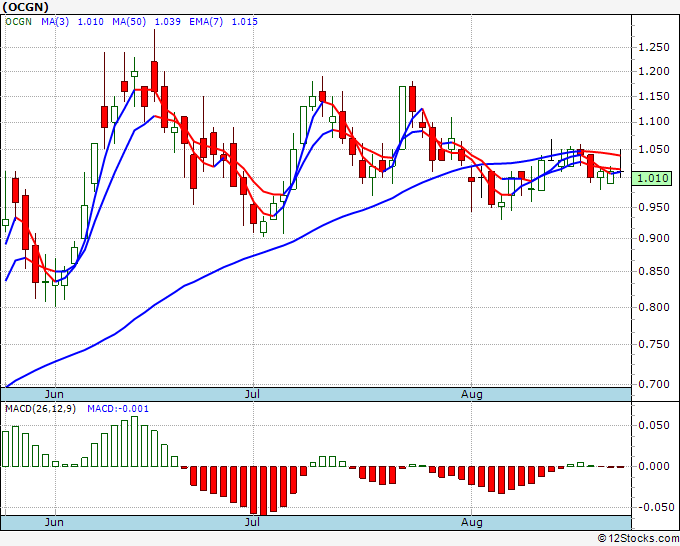Click the 1.100 price axis label
Image resolution: width=680 pixels, height=546 pixels.
(654, 121)
